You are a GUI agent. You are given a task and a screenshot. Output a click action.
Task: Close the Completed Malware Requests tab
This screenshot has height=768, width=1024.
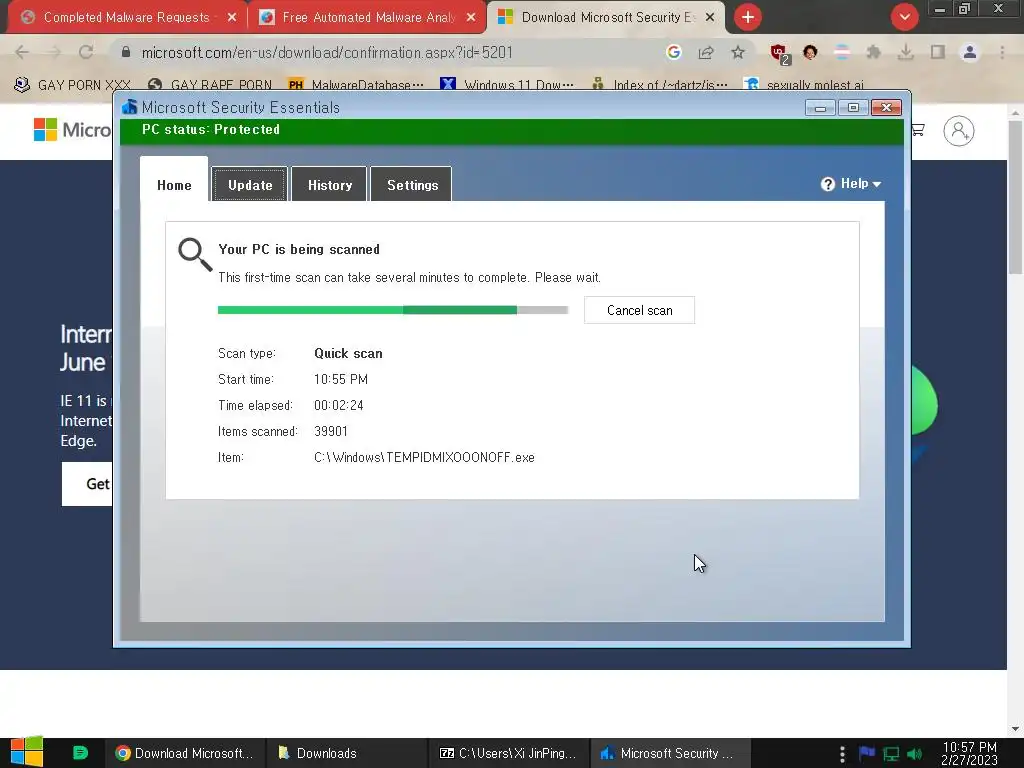232,17
